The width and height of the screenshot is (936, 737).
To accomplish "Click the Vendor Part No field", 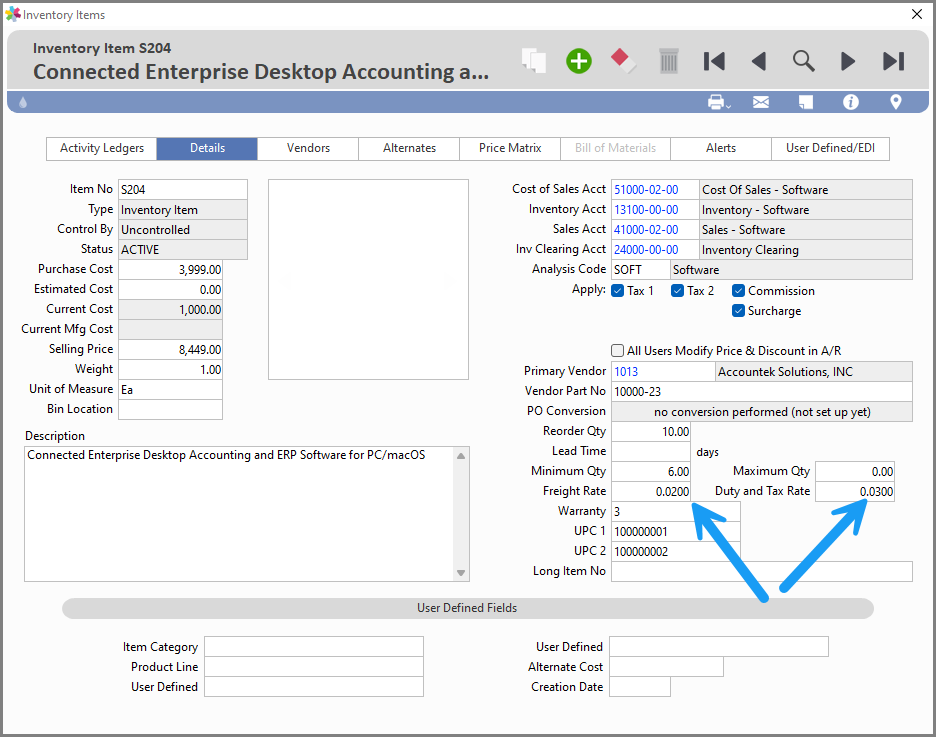I will 762,391.
